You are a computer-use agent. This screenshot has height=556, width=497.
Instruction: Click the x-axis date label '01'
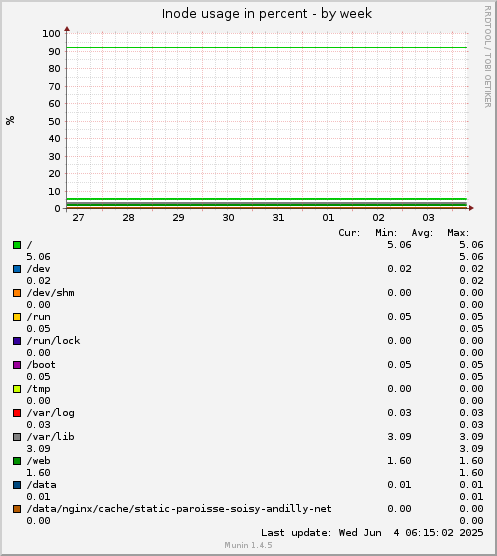pos(328,218)
